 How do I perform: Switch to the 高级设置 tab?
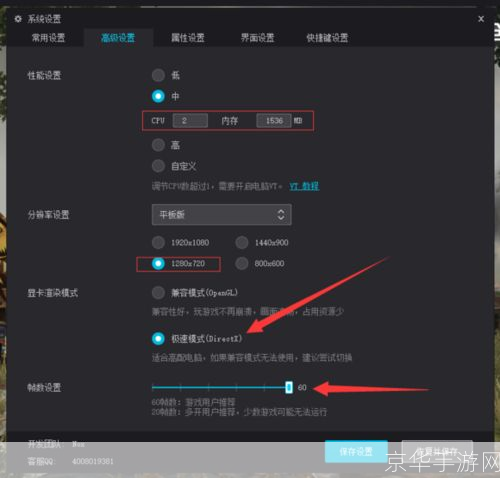tap(118, 38)
